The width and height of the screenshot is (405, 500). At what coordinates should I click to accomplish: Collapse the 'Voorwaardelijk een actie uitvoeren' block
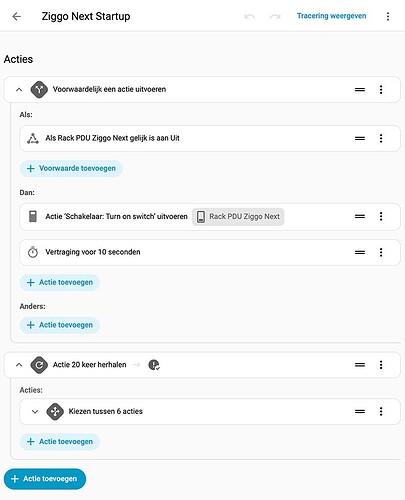click(19, 89)
